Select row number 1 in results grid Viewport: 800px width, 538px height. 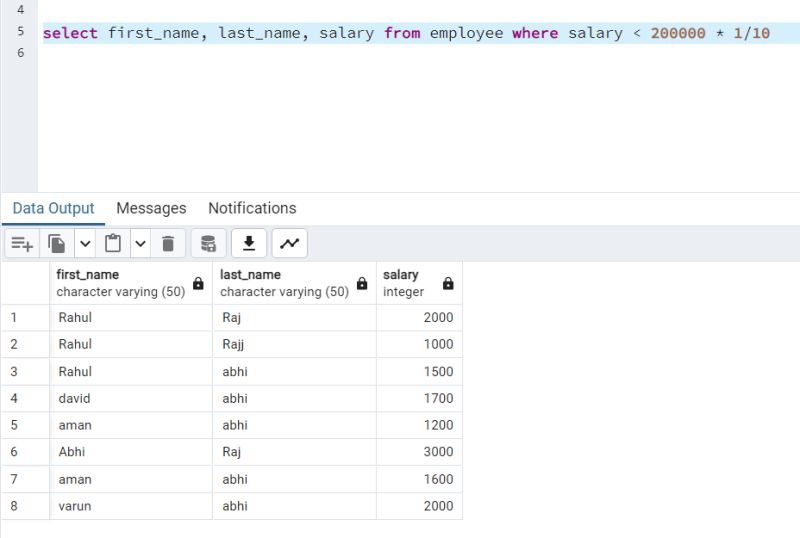[25, 318]
